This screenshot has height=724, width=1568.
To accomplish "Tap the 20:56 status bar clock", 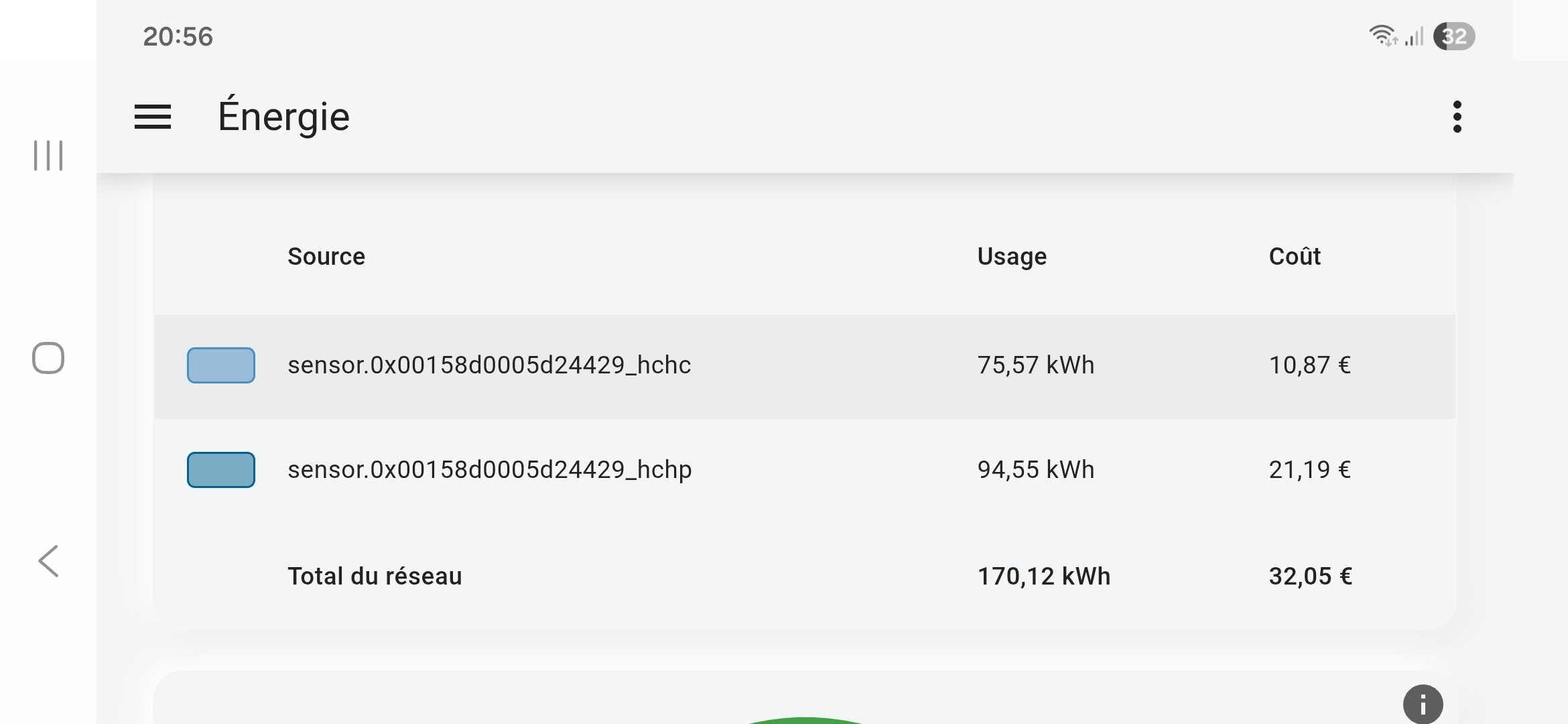I will (x=178, y=36).
